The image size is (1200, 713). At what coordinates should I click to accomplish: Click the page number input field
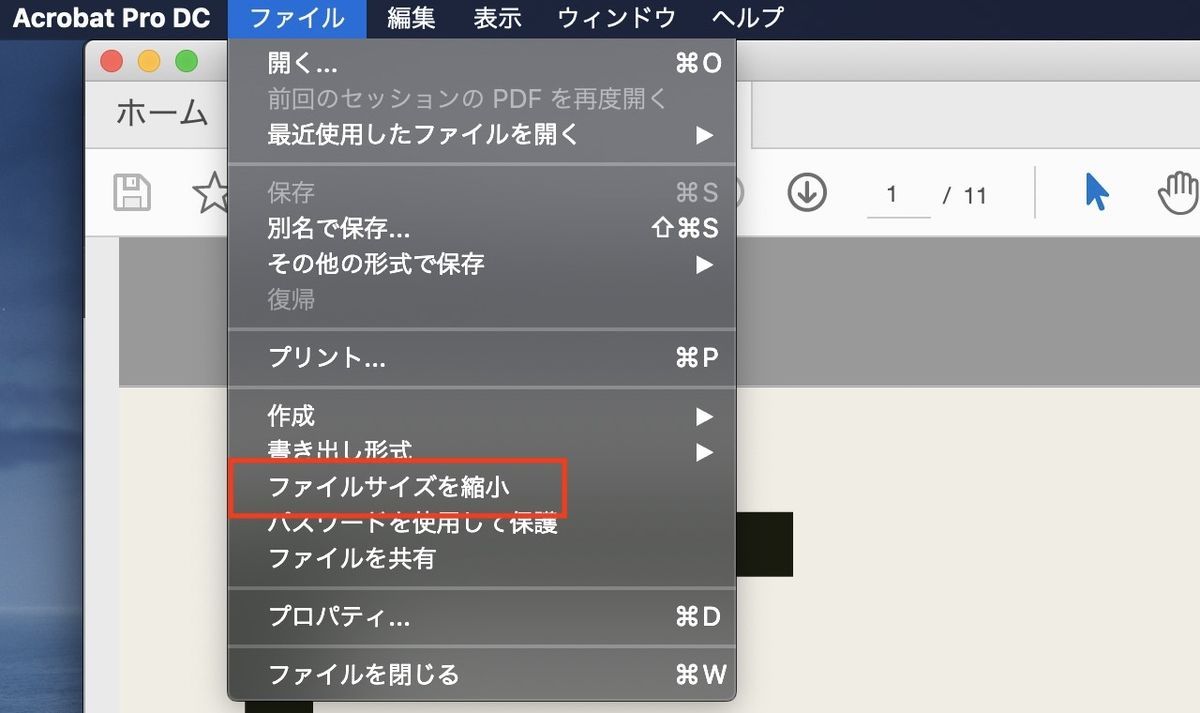[x=899, y=194]
